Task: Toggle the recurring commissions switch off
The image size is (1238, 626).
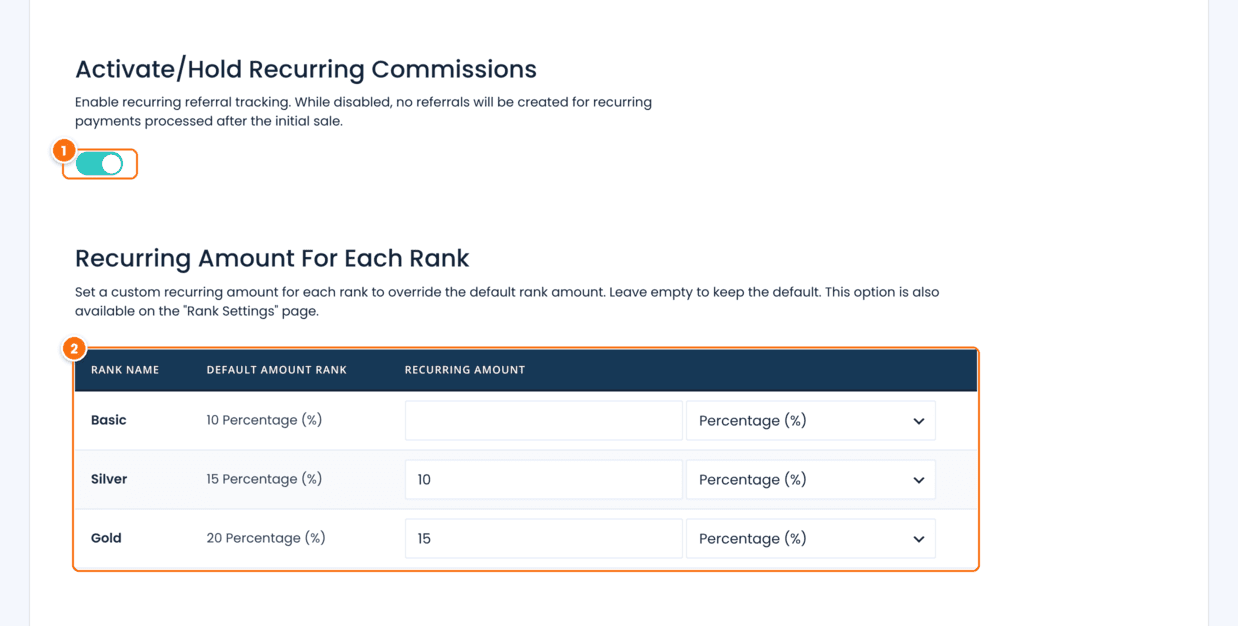Action: [99, 163]
